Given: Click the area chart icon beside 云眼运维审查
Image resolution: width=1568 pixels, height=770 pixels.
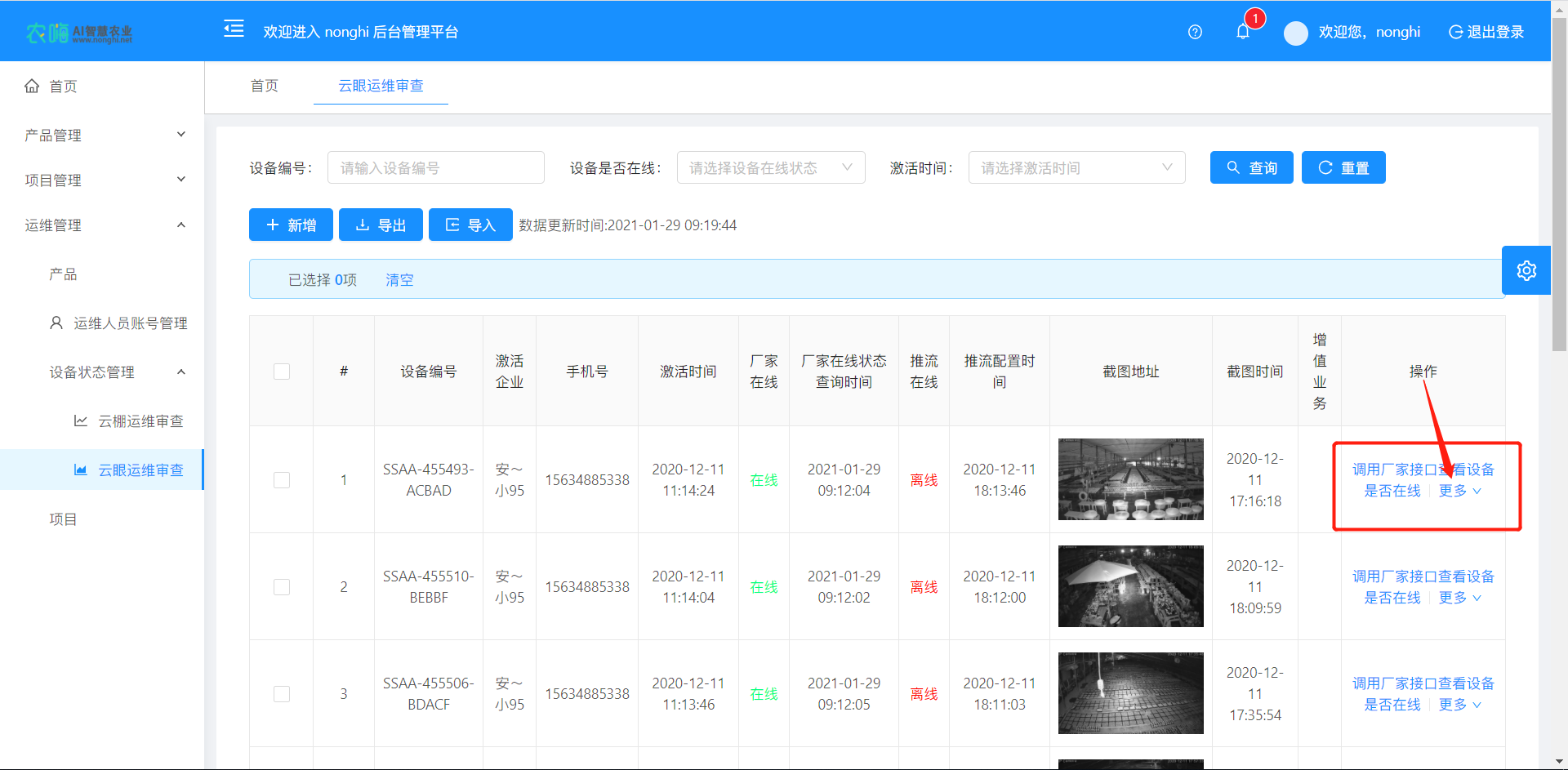Looking at the screenshot, I should pos(81,470).
